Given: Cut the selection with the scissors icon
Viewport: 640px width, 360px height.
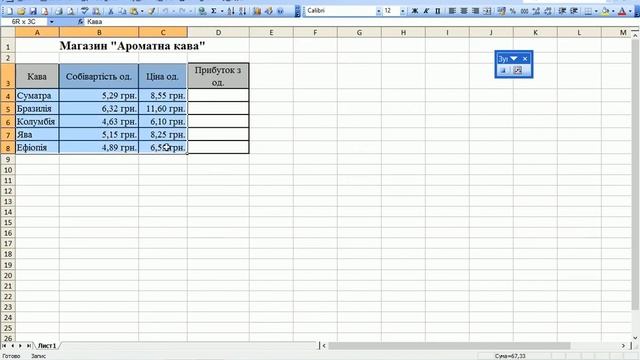Looking at the screenshot, I should [x=110, y=11].
